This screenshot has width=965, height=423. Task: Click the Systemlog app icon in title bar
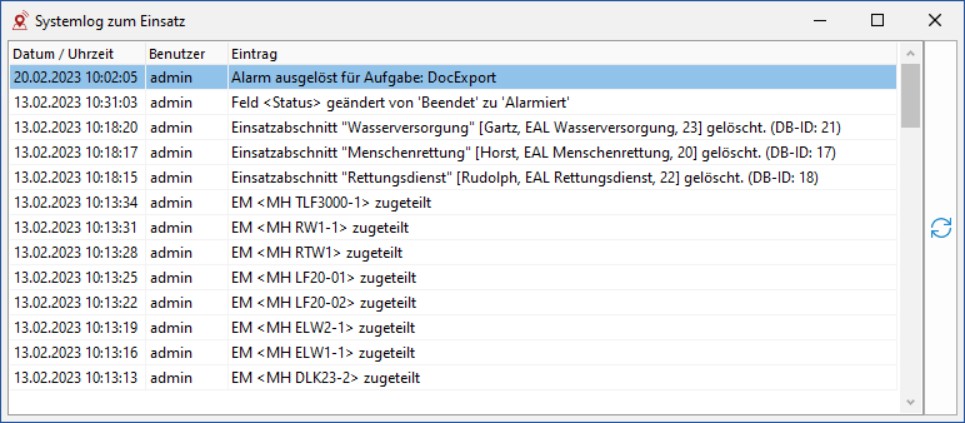(20, 21)
